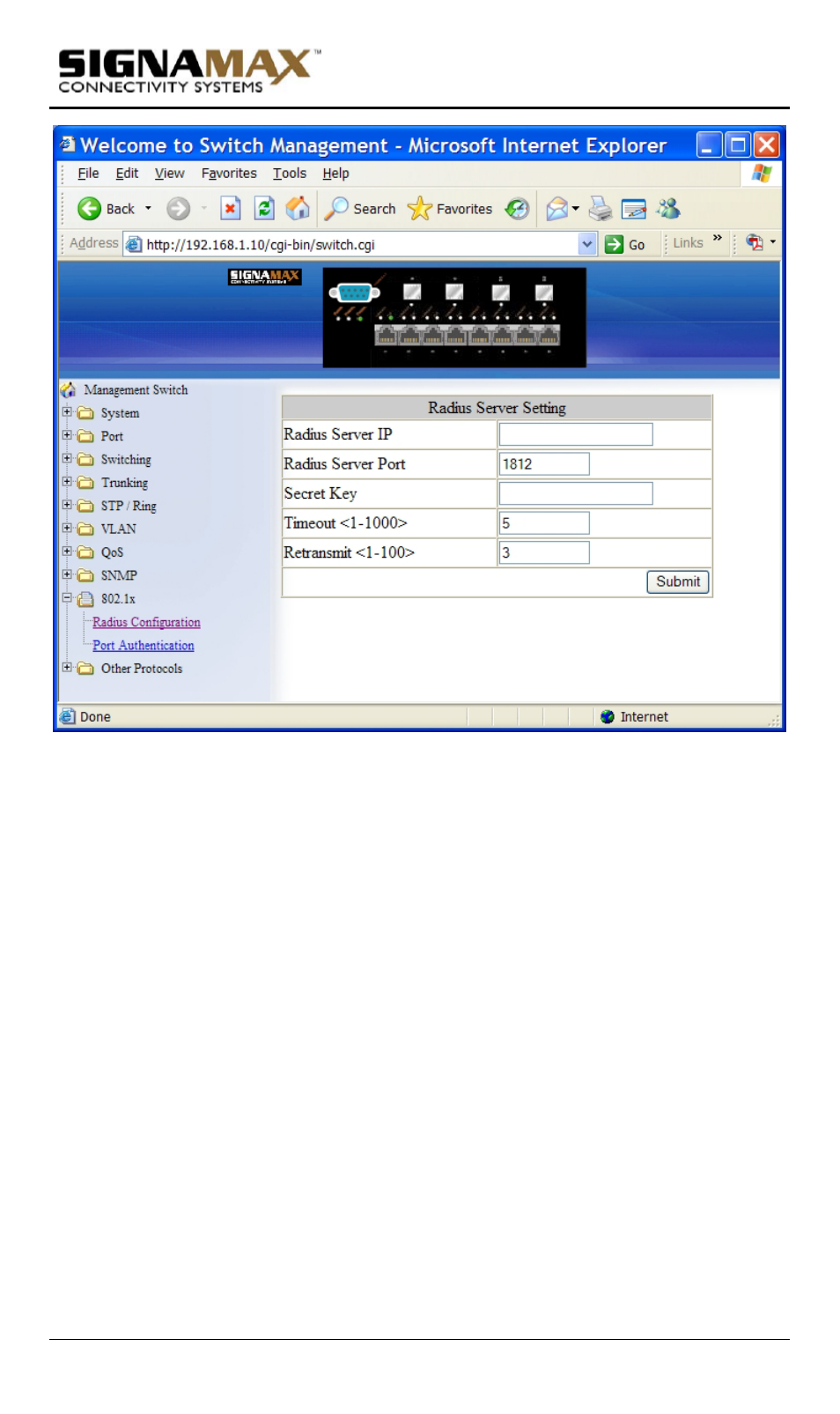Click the Signamax logo in banner

(265, 277)
